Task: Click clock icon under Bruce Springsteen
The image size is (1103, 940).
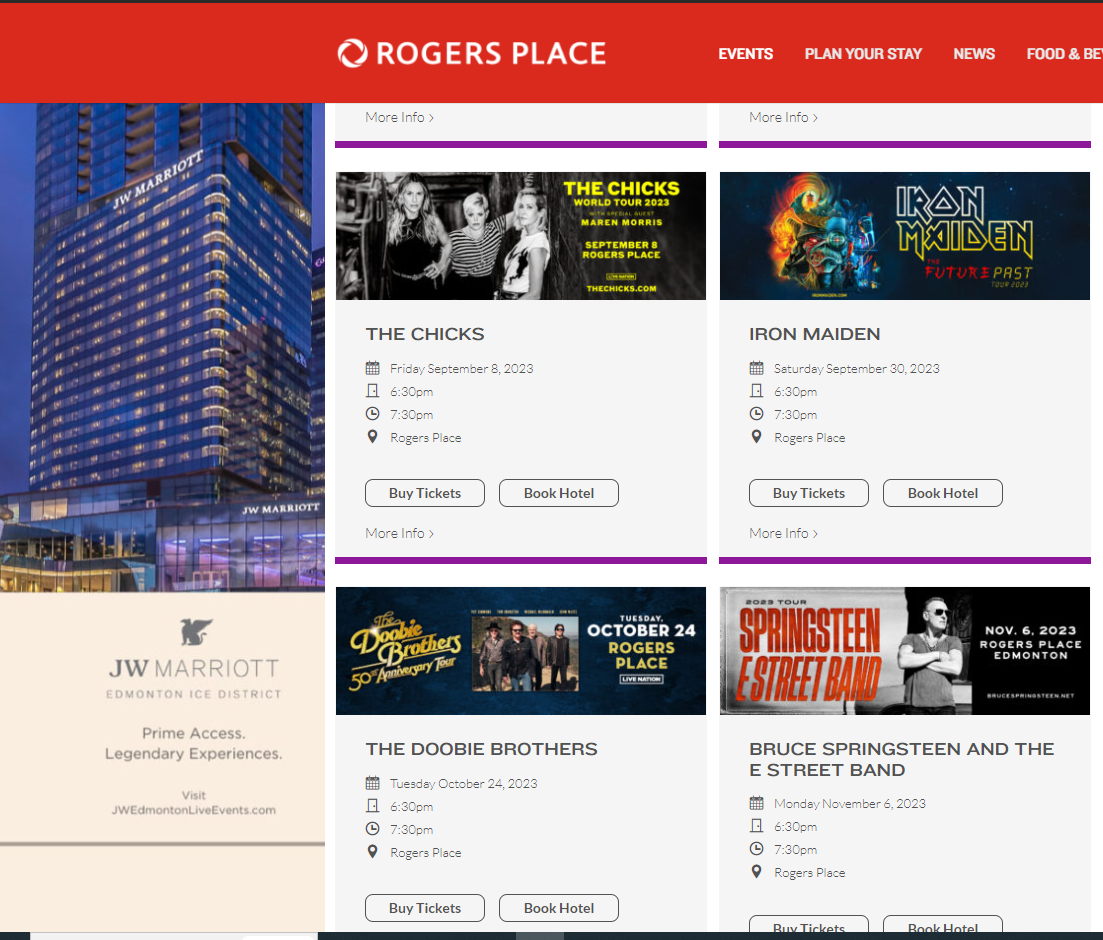Action: [756, 849]
